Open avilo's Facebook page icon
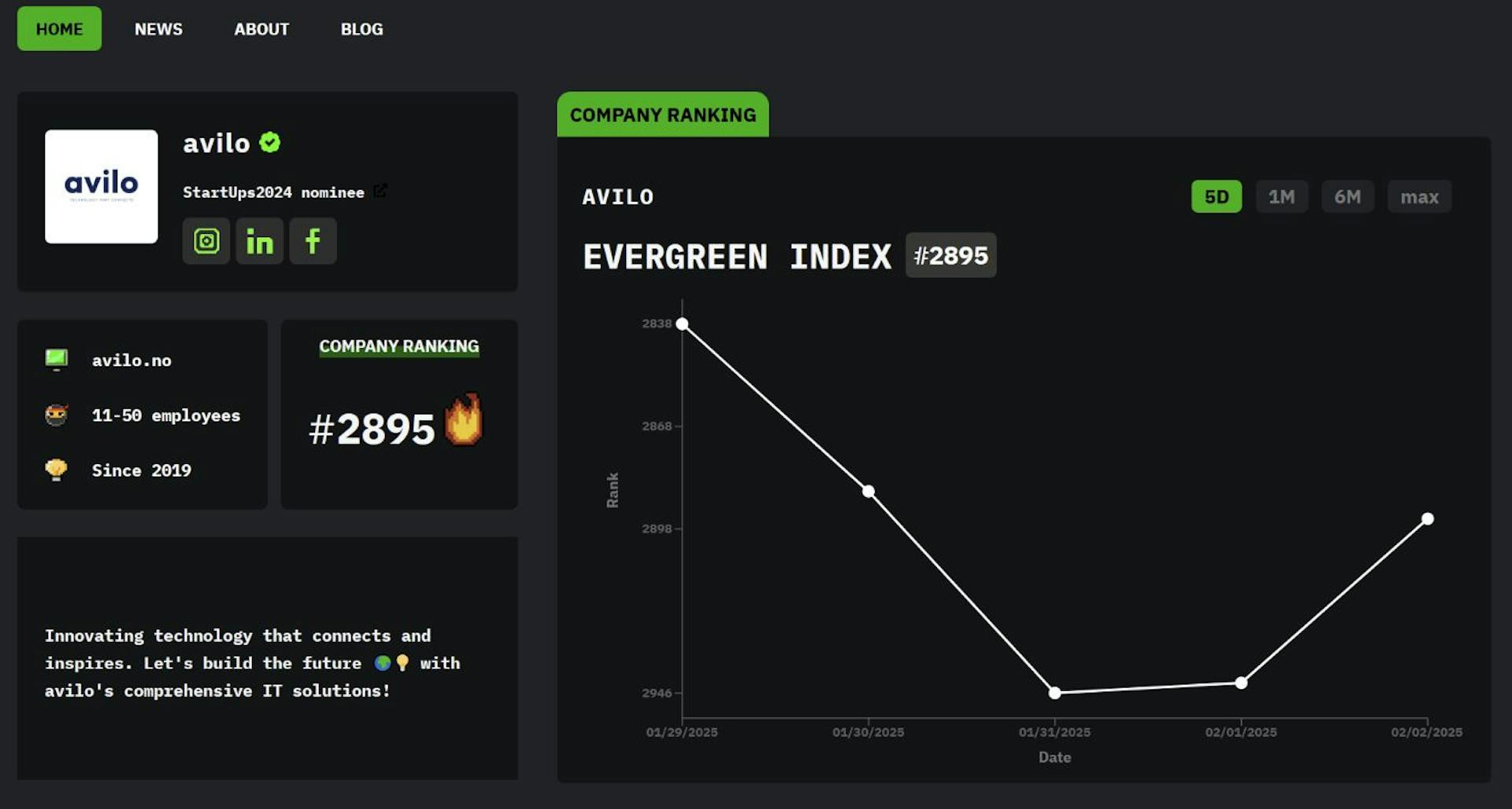 pyautogui.click(x=313, y=241)
